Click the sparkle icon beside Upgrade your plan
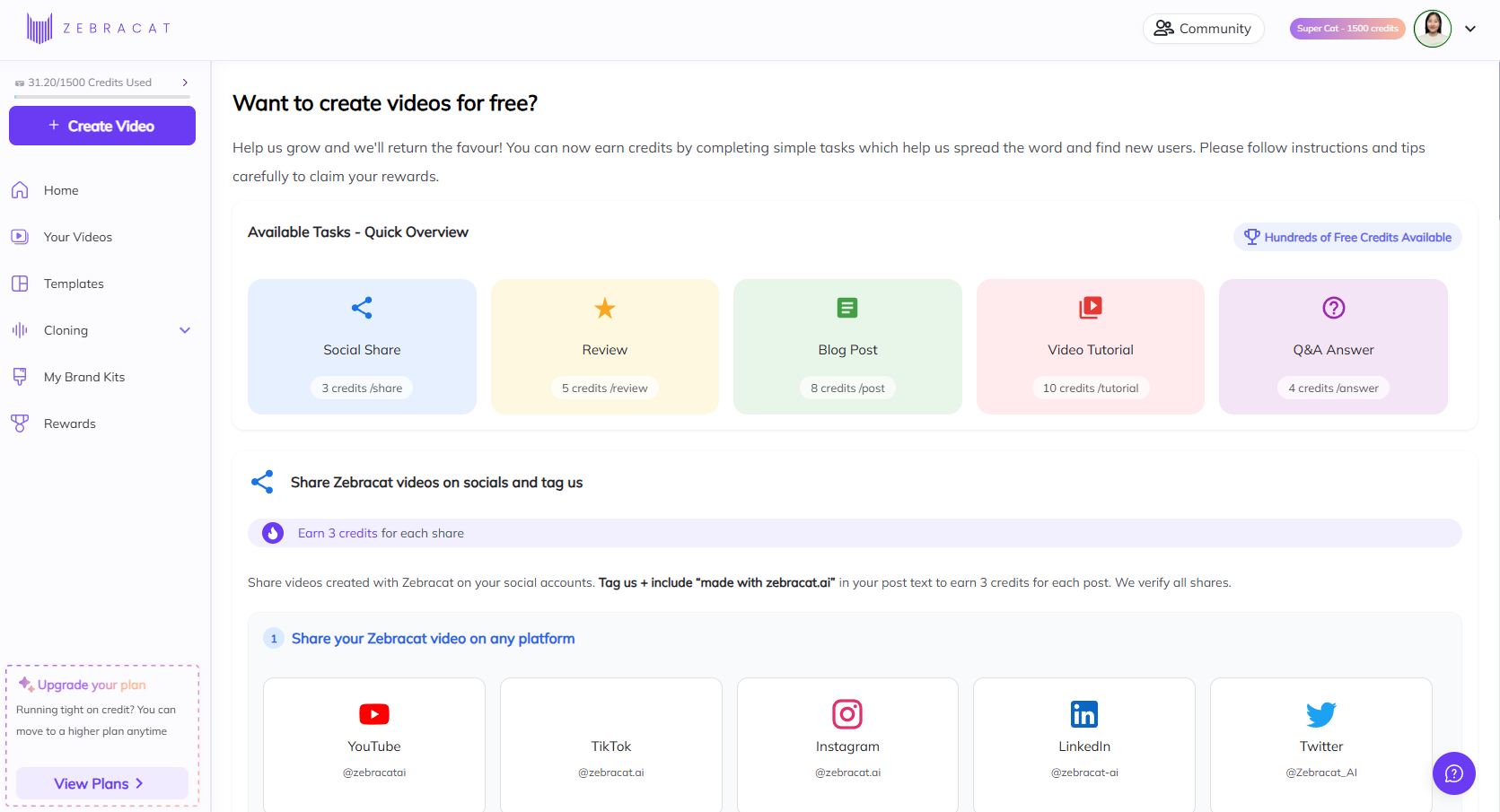This screenshot has height=812, width=1500. coord(26,685)
